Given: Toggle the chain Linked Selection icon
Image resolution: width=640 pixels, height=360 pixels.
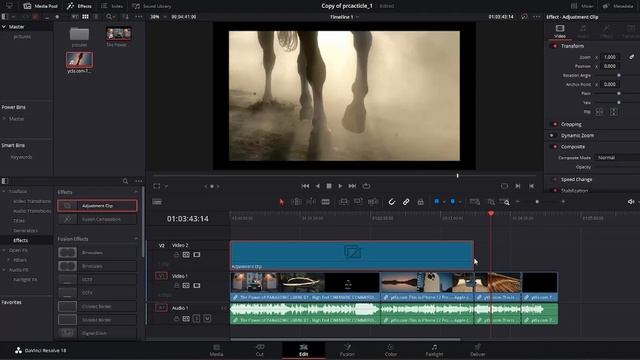Looking at the screenshot, I should click(x=406, y=202).
